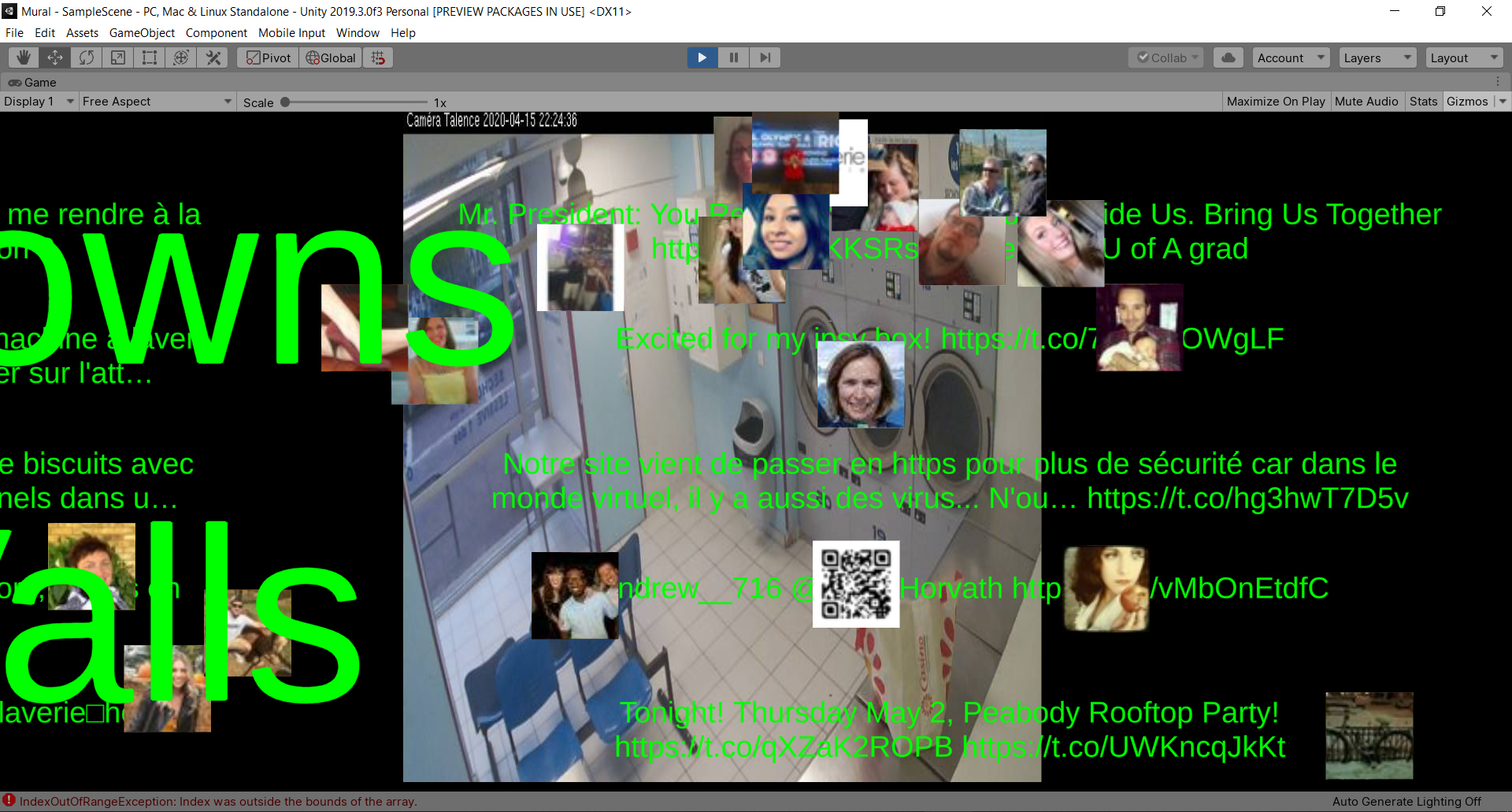Open the Layers dropdown
The image size is (1512, 812).
pyautogui.click(x=1377, y=57)
